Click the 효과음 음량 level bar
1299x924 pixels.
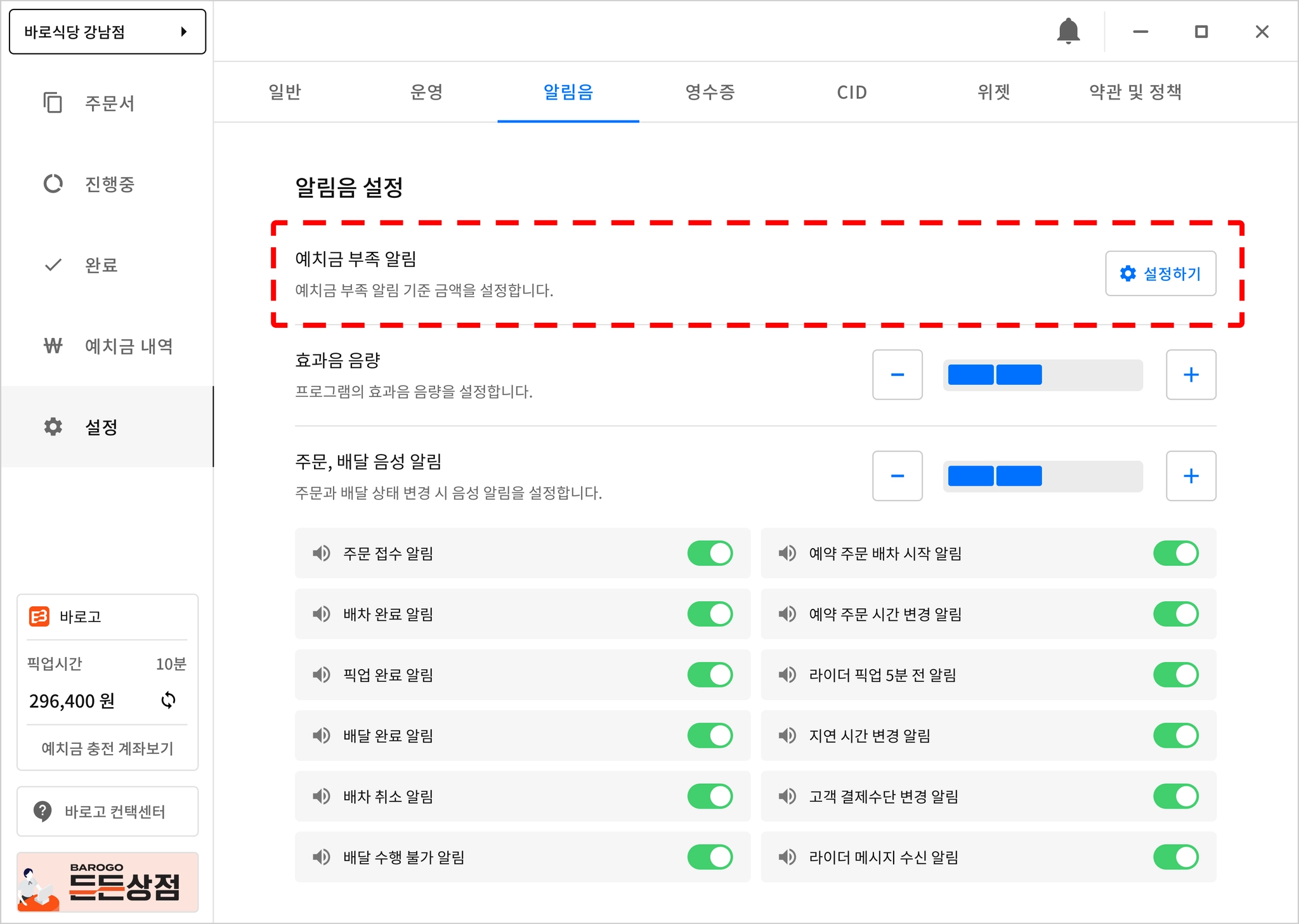coord(1042,375)
